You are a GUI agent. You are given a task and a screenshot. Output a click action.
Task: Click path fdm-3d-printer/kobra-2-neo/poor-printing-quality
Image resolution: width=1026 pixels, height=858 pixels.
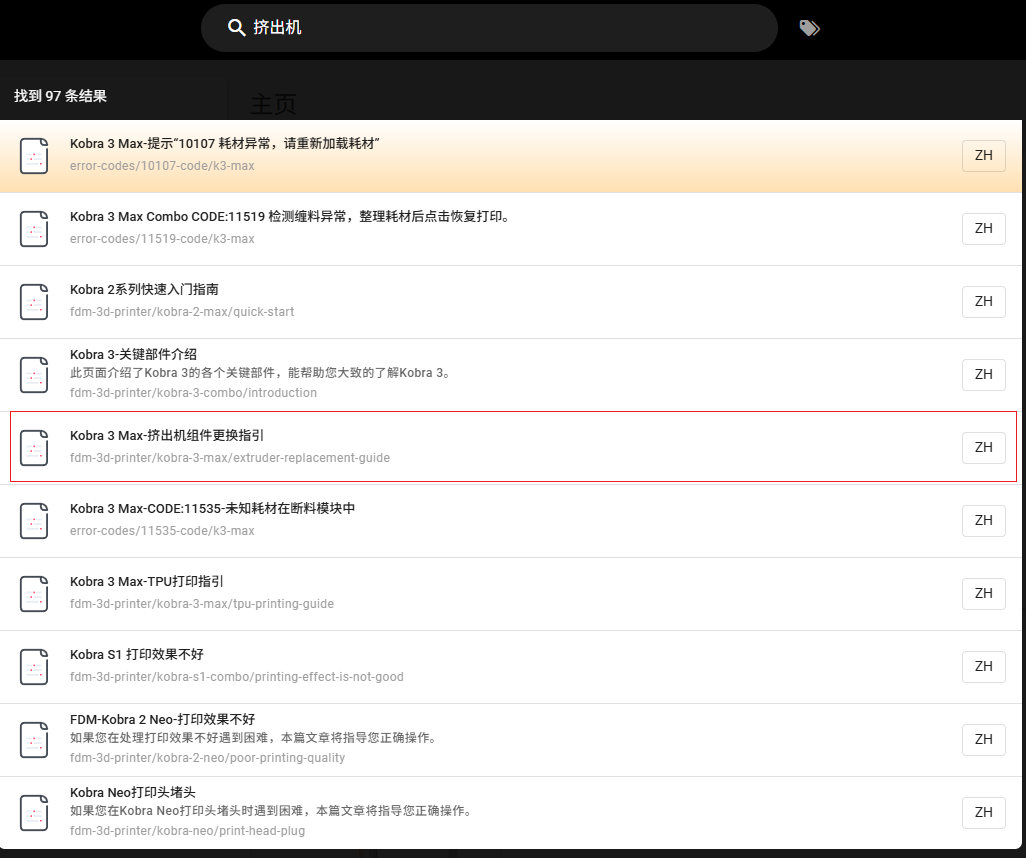207,758
